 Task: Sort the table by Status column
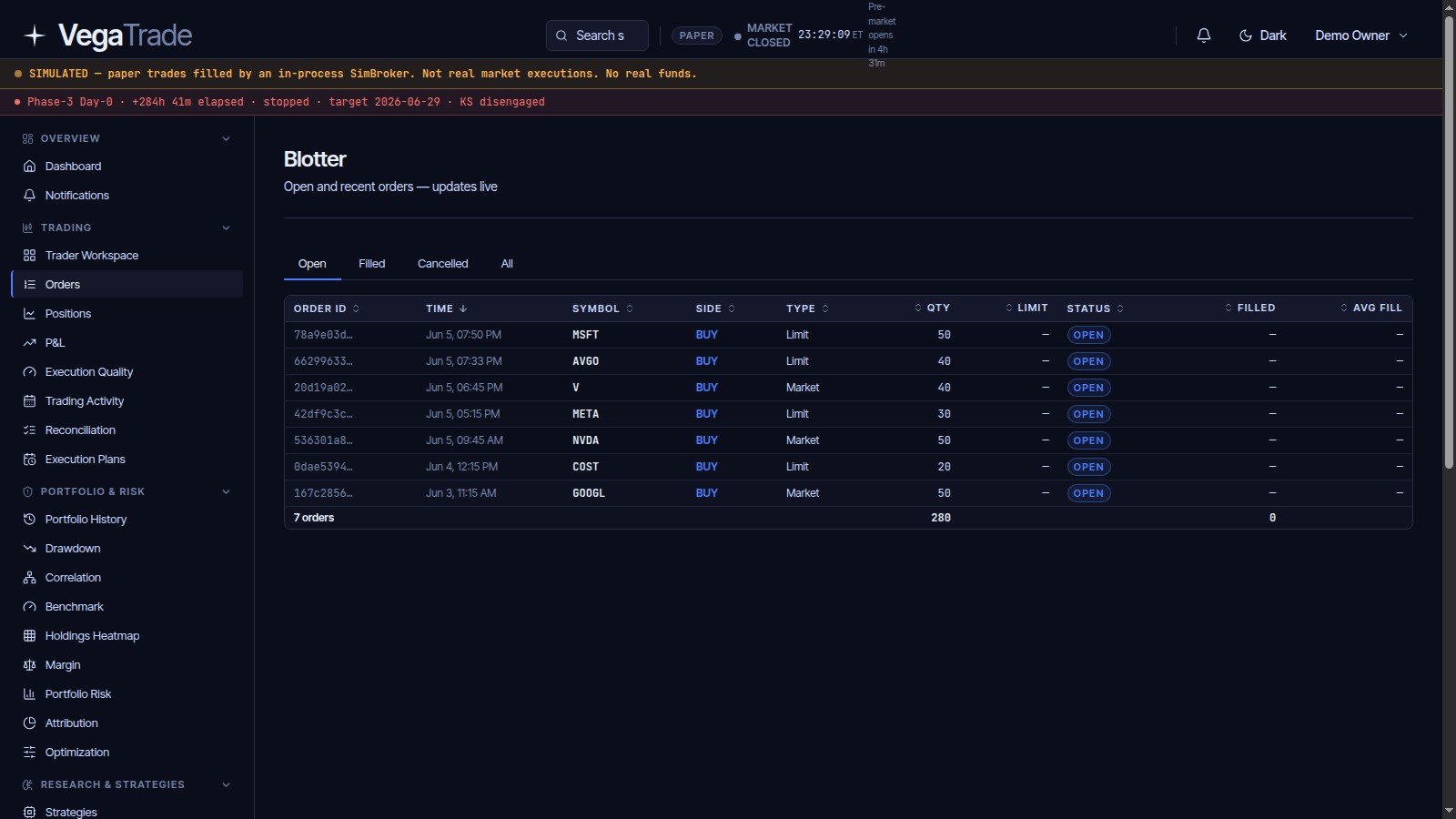[1095, 308]
